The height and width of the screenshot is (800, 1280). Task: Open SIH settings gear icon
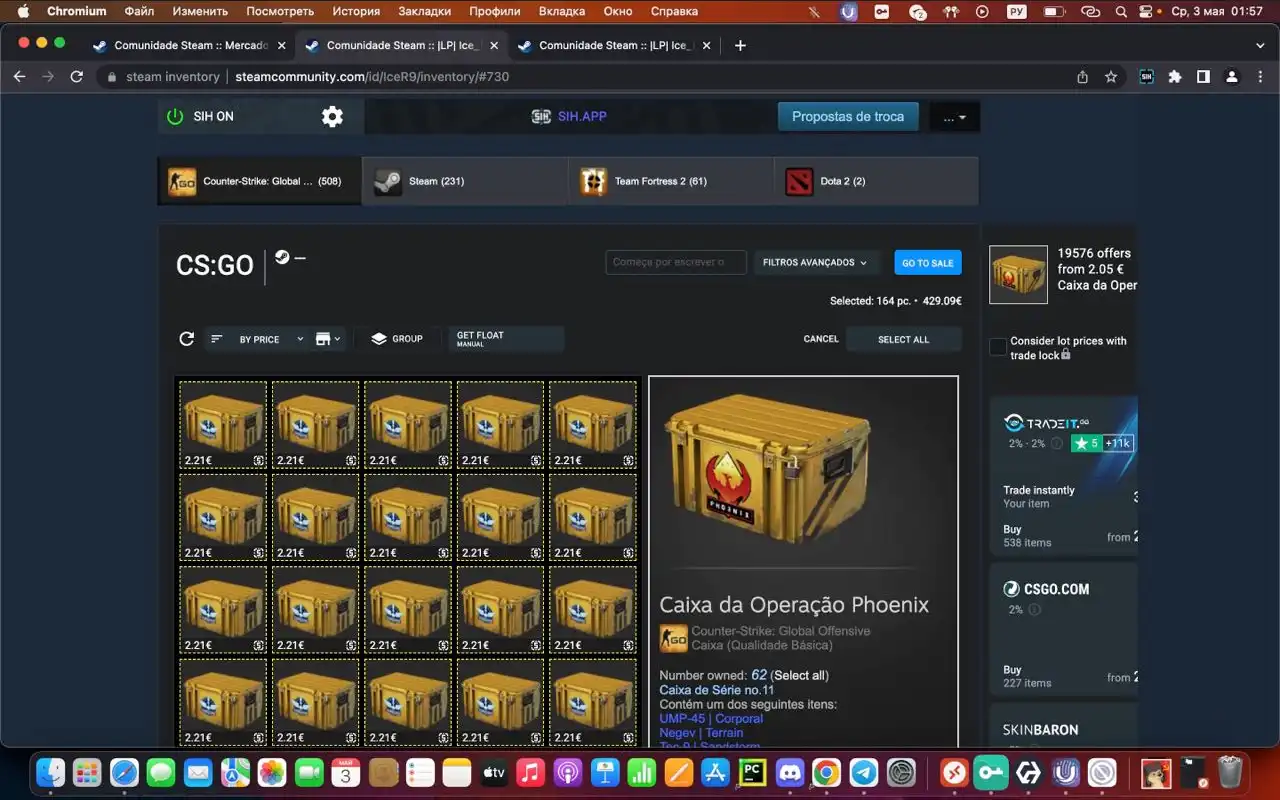pyautogui.click(x=332, y=117)
